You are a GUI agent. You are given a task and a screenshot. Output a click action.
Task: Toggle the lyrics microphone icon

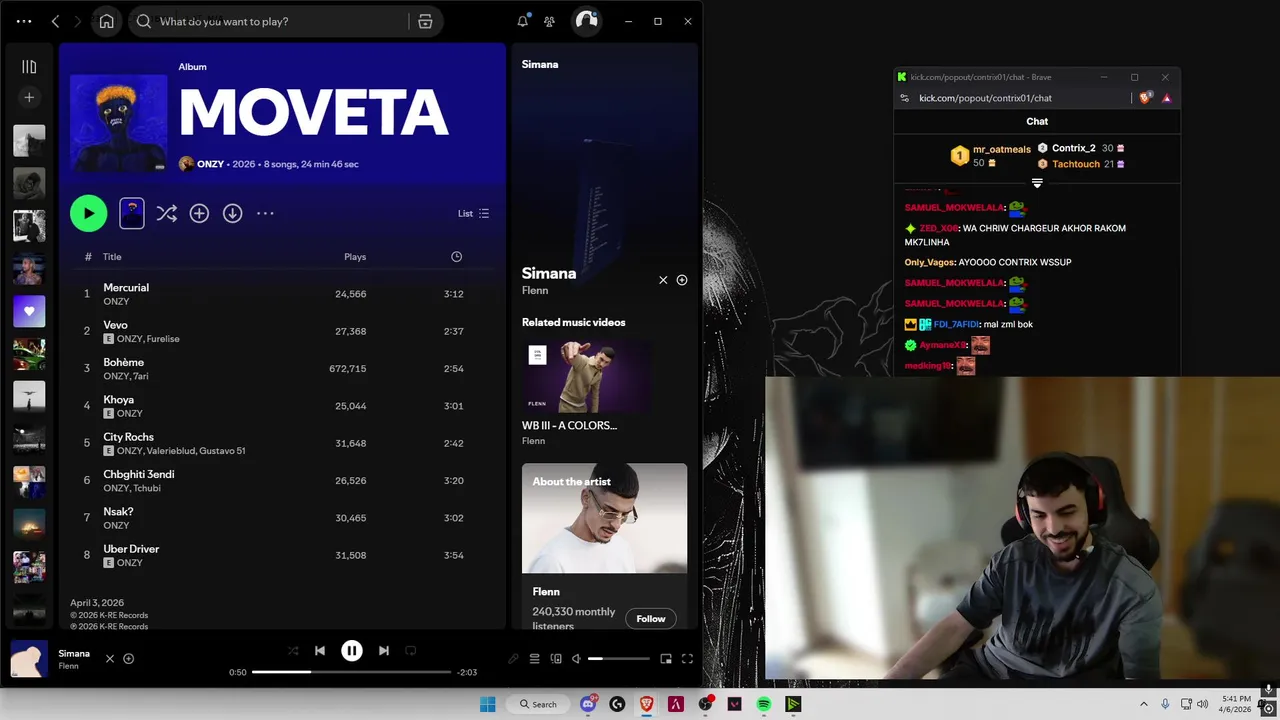point(513,659)
